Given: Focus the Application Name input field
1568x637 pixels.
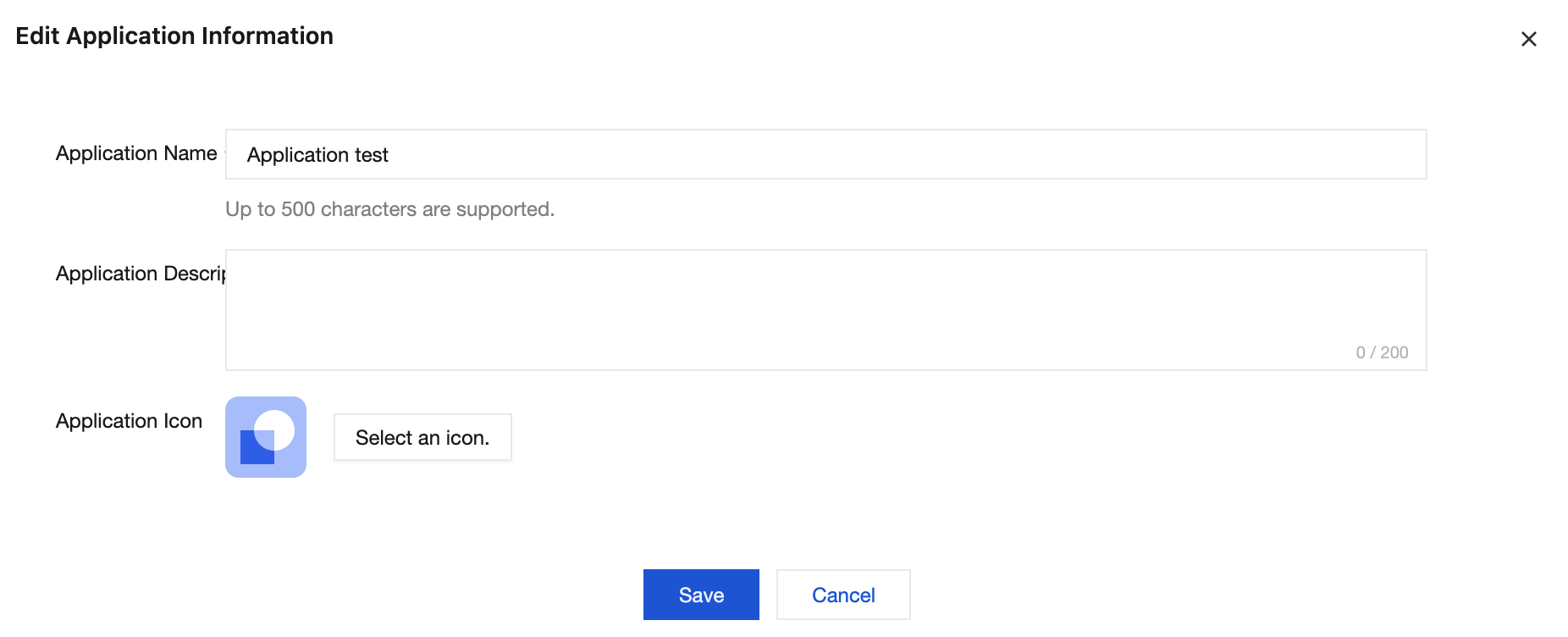Looking at the screenshot, I should [x=825, y=154].
